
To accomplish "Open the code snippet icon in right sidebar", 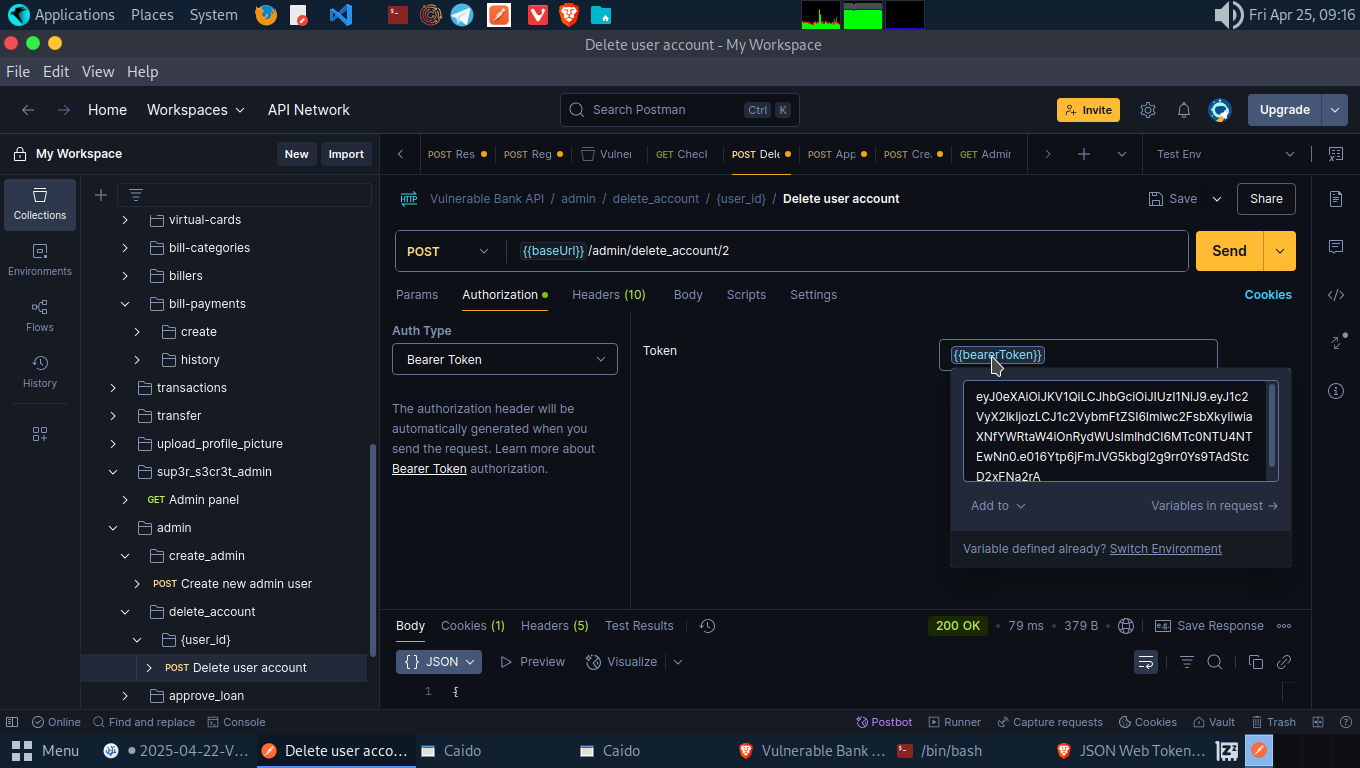I will [1336, 294].
